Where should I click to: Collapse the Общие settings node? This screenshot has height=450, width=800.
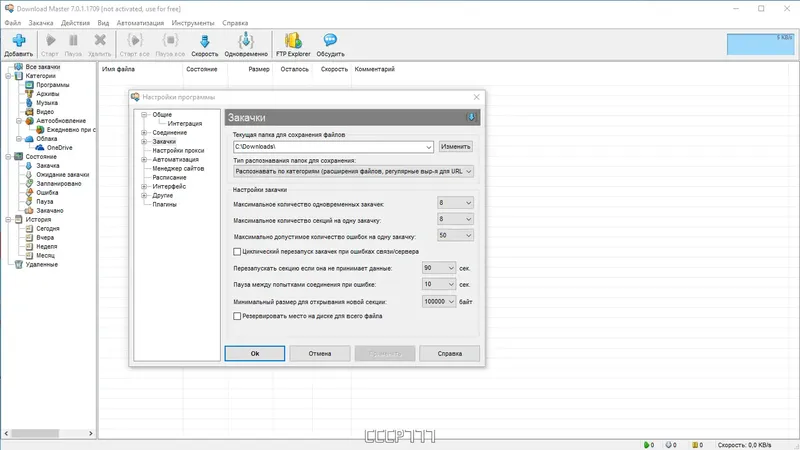[144, 115]
